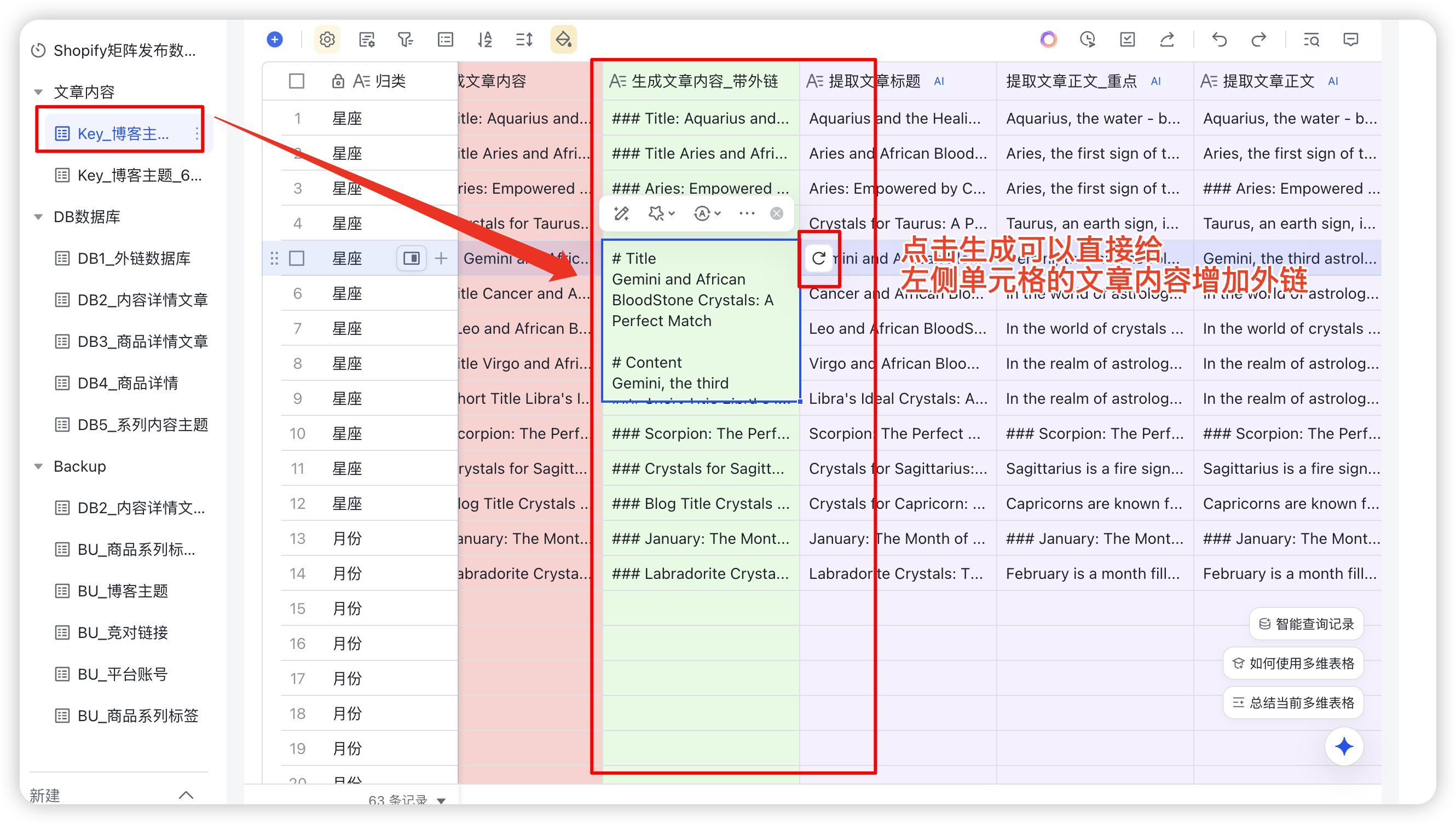
Task: Select the Key_博客主题_6 table
Action: 128,176
